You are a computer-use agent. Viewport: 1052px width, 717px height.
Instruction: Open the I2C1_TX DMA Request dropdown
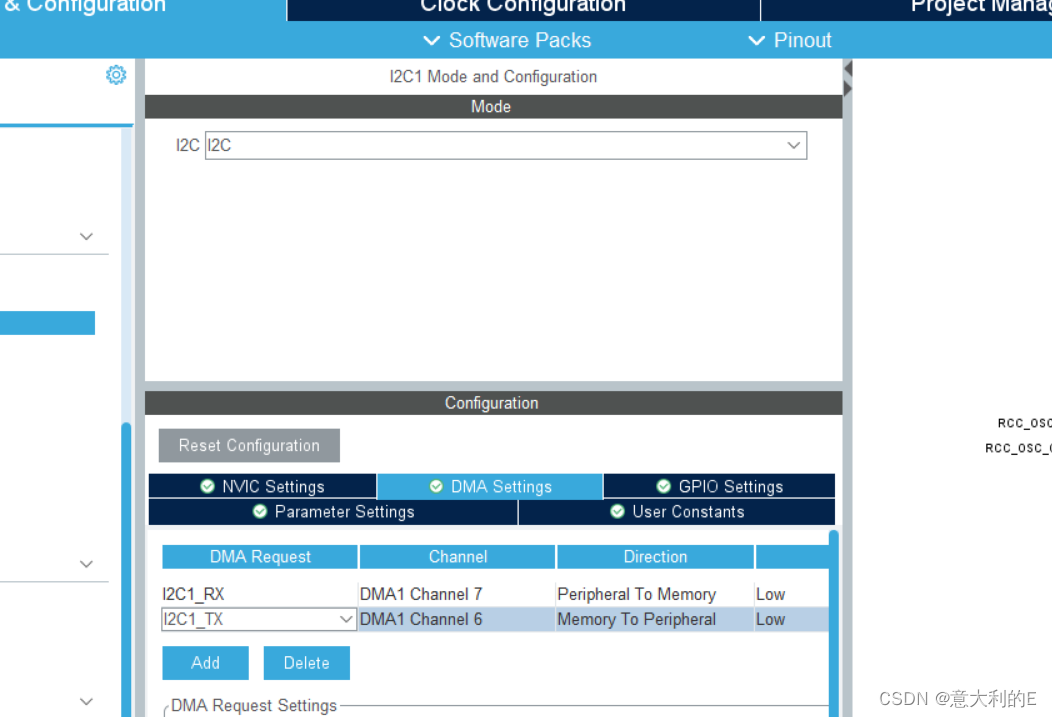point(347,619)
